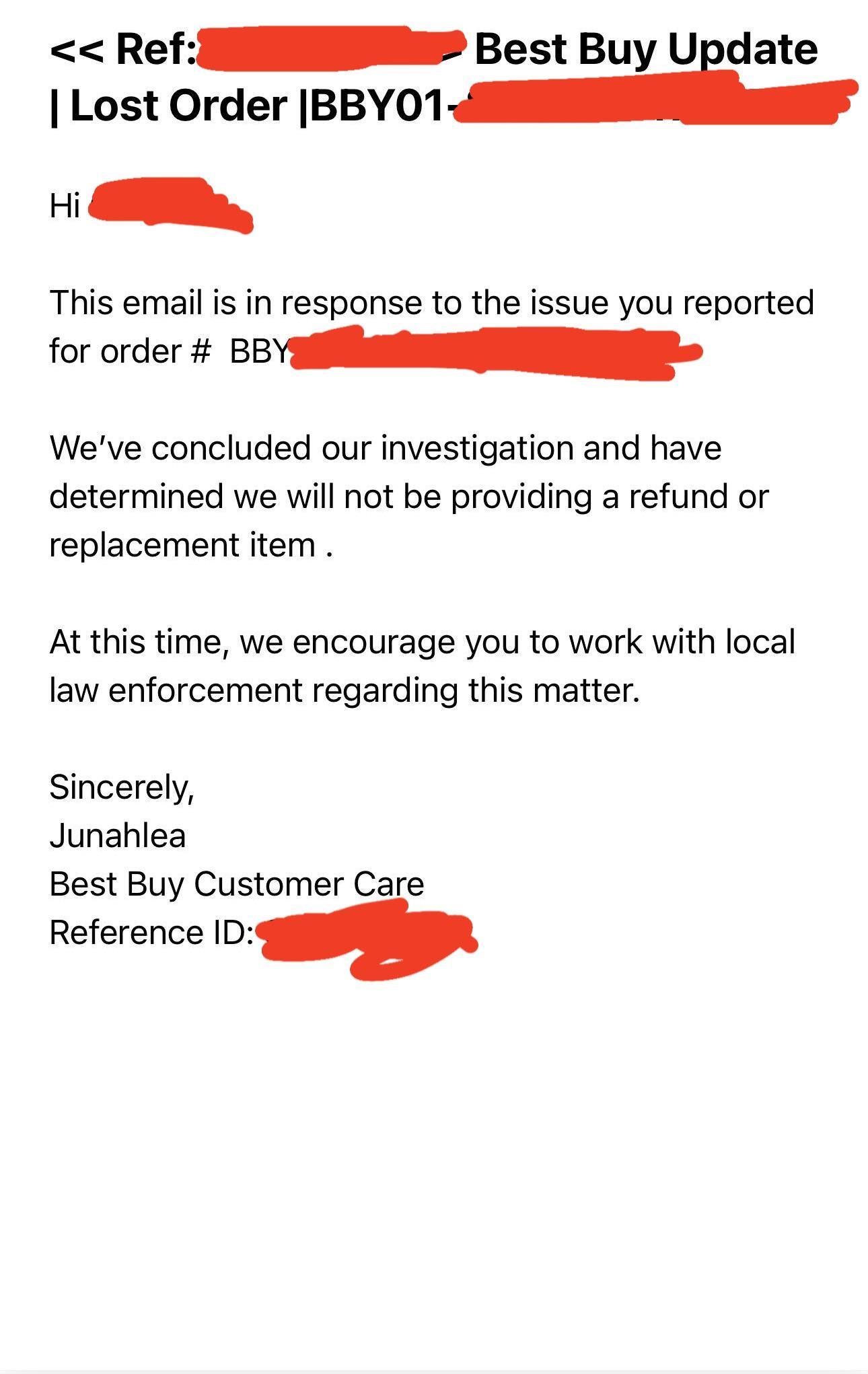Click the "Reference ID:" label
This screenshot has width=868, height=1374.
pyautogui.click(x=151, y=933)
